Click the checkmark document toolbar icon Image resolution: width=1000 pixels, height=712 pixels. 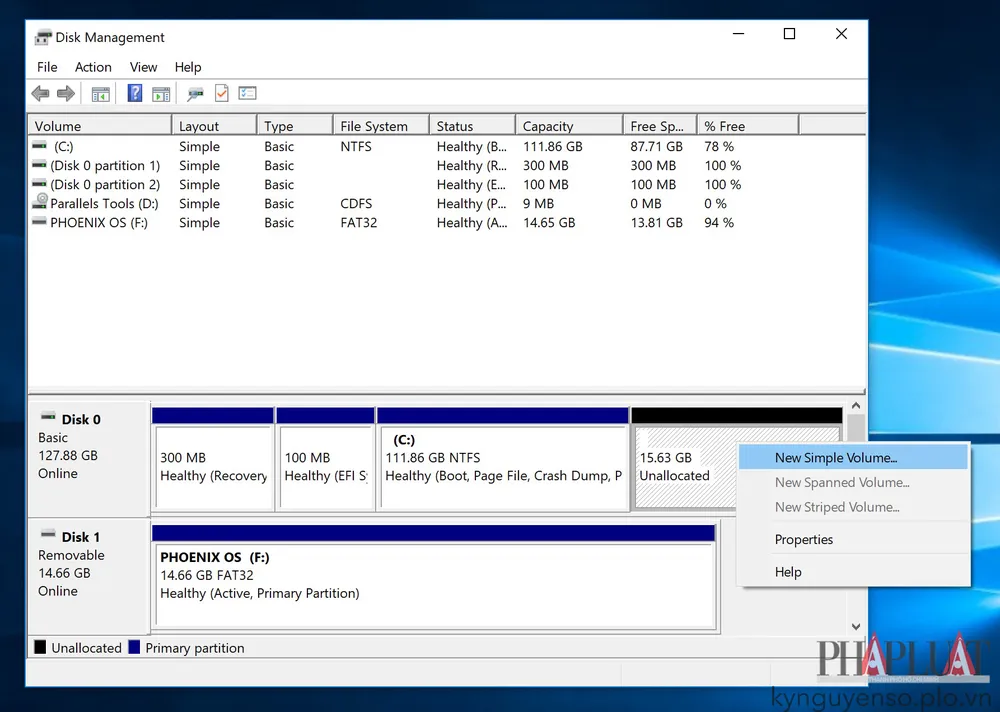221,94
